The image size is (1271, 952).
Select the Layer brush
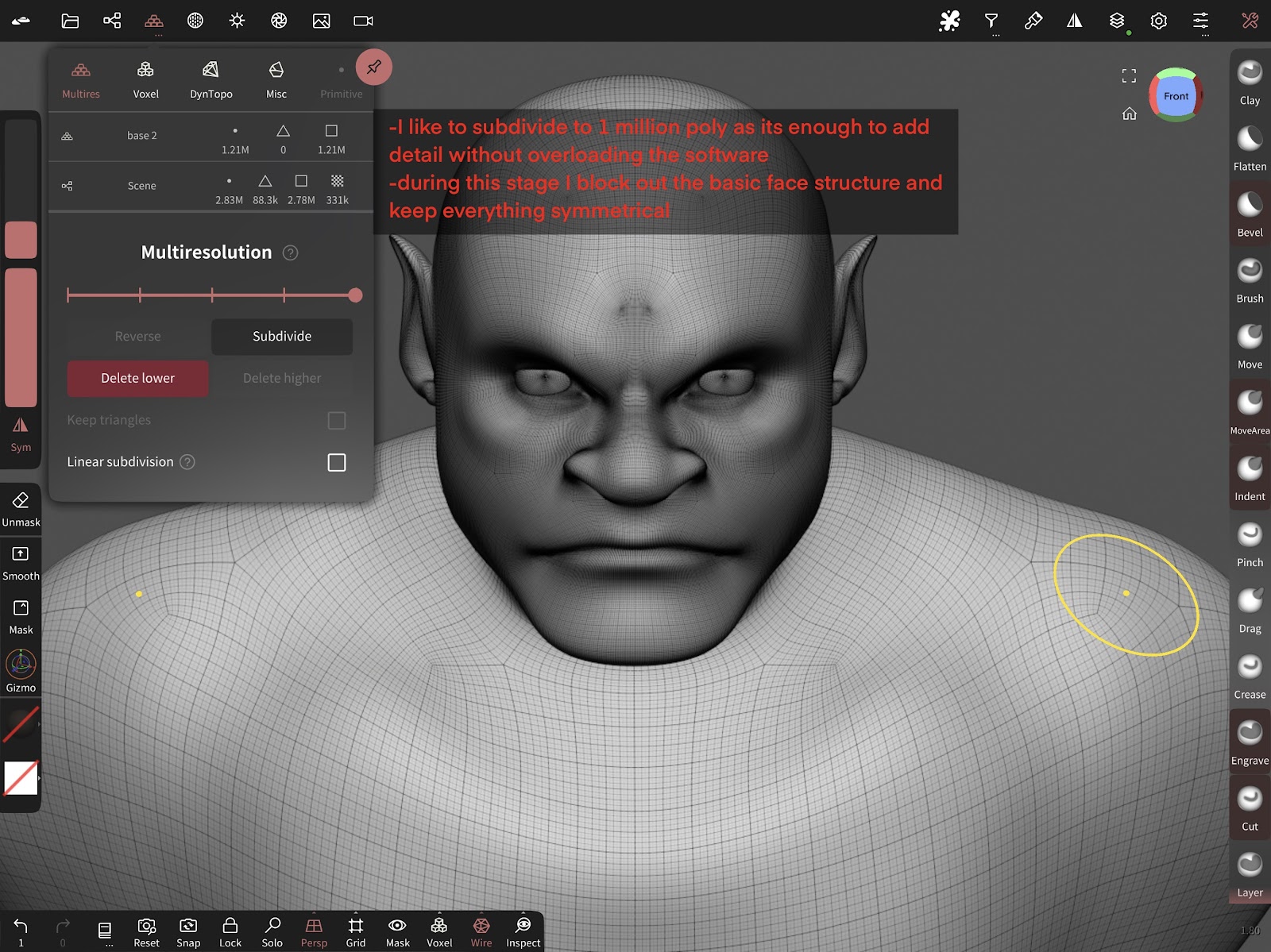point(1250,873)
